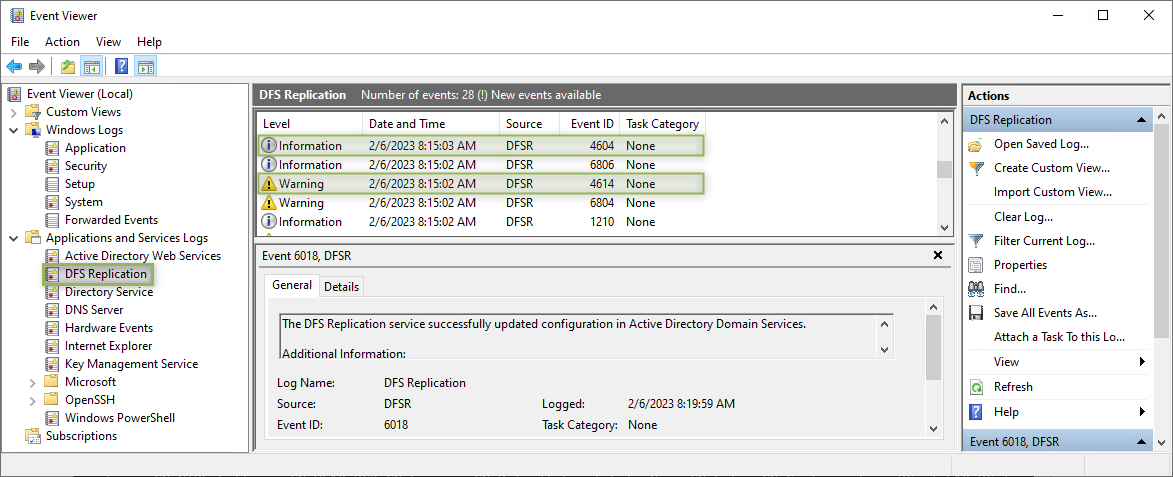Click the green Refresh icon in Actions
The width and height of the screenshot is (1173, 477).
point(976,387)
